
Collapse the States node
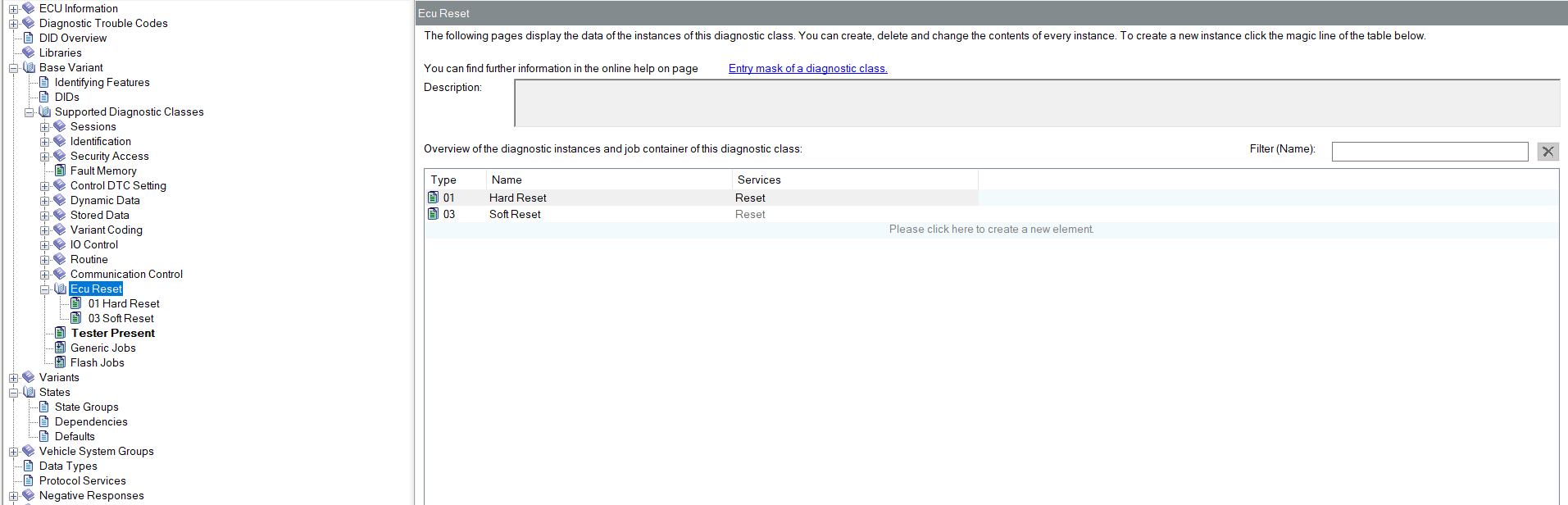pyautogui.click(x=13, y=393)
